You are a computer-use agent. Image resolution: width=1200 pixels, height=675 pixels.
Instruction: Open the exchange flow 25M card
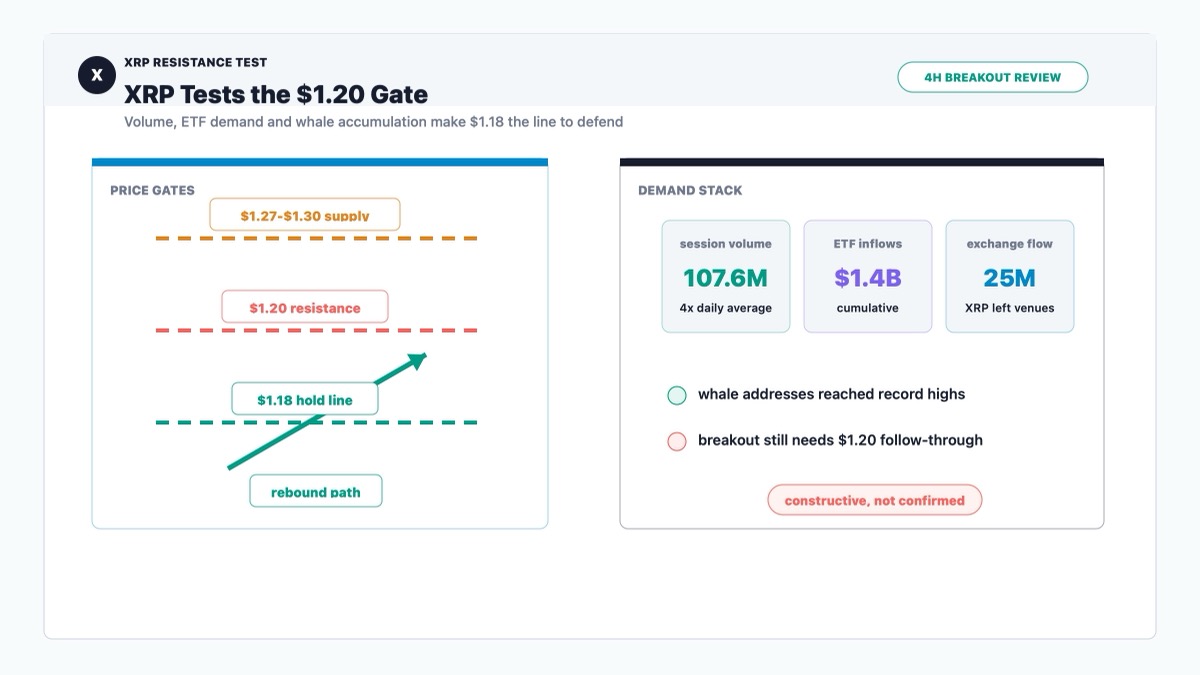coord(1010,276)
